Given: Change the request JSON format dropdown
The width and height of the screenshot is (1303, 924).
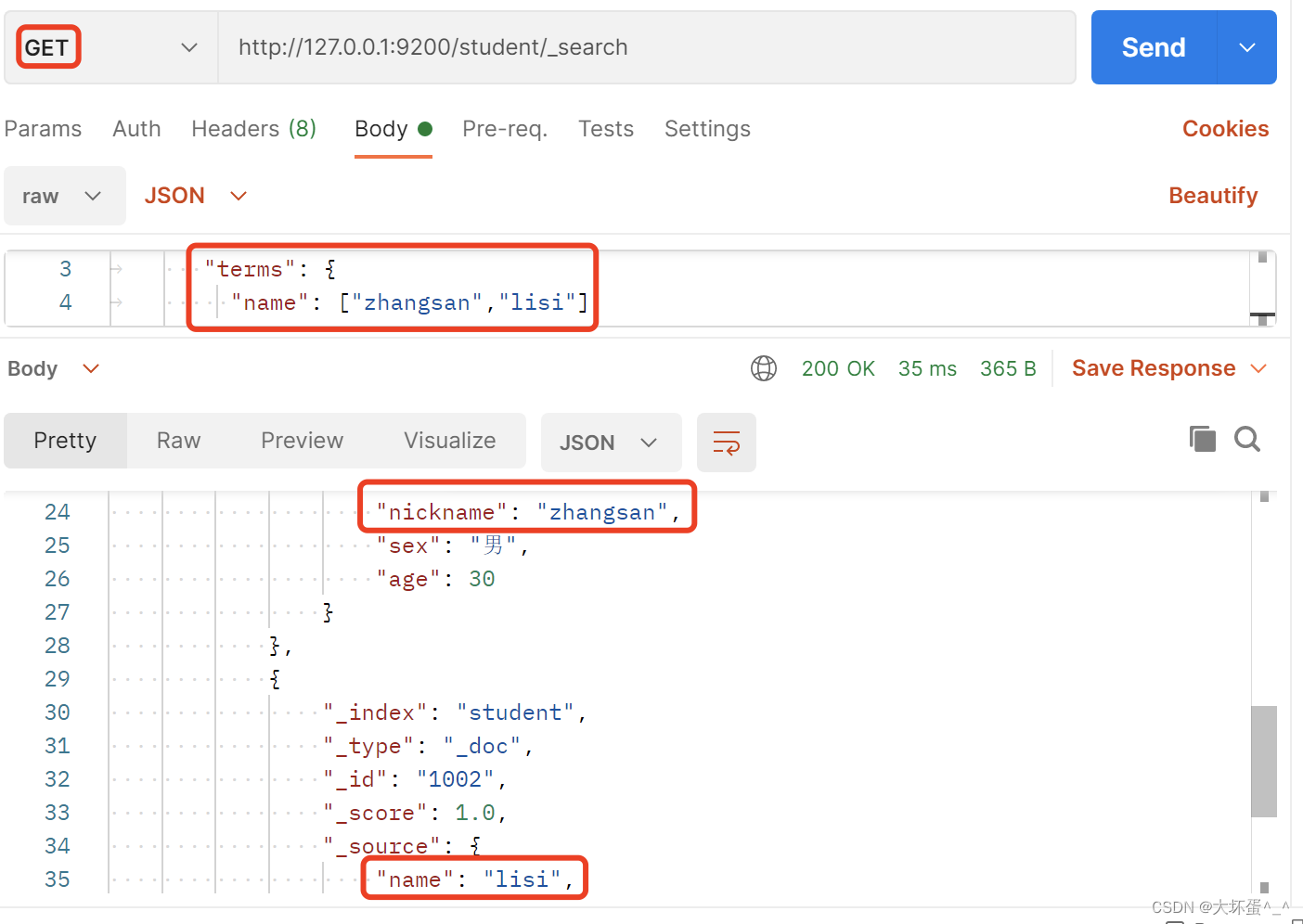Looking at the screenshot, I should (196, 196).
